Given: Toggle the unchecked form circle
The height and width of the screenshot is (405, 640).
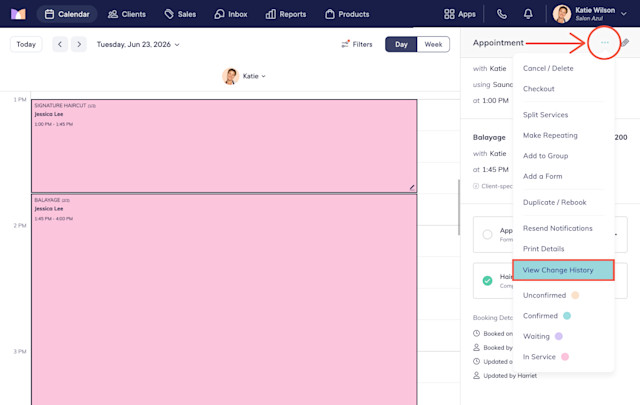Looking at the screenshot, I should click(487, 234).
